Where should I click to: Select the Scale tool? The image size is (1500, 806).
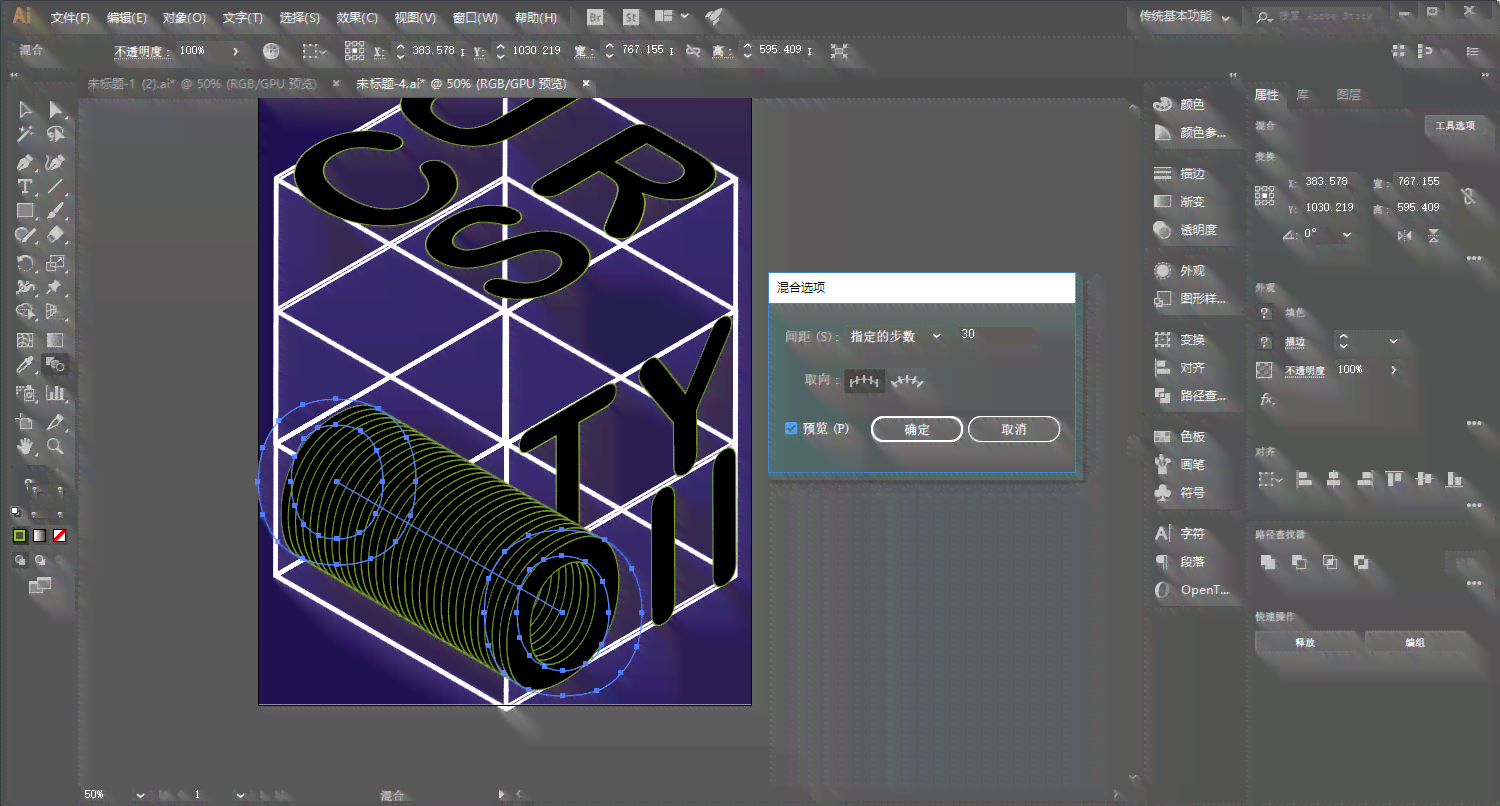tap(56, 264)
